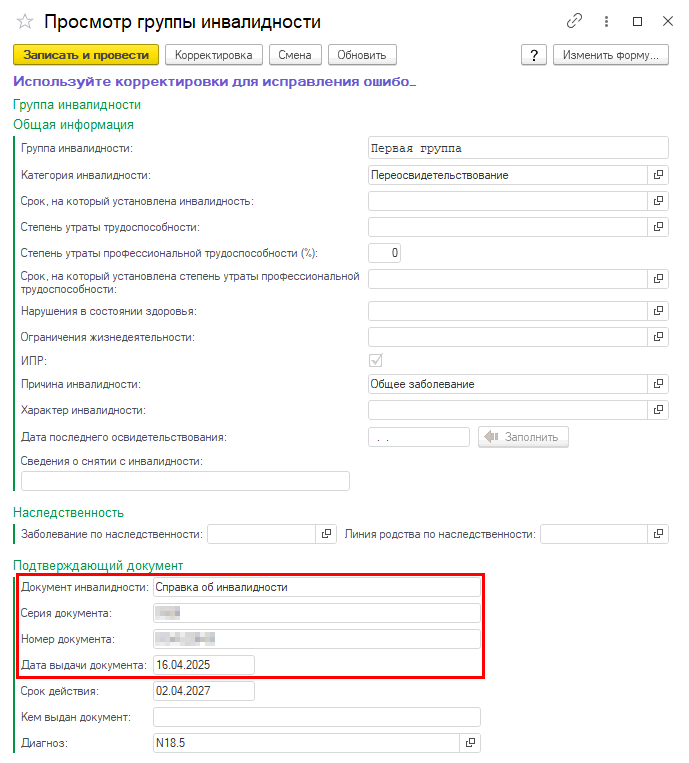The image size is (689, 763).
Task: Click the Обновить button
Action: click(x=361, y=55)
